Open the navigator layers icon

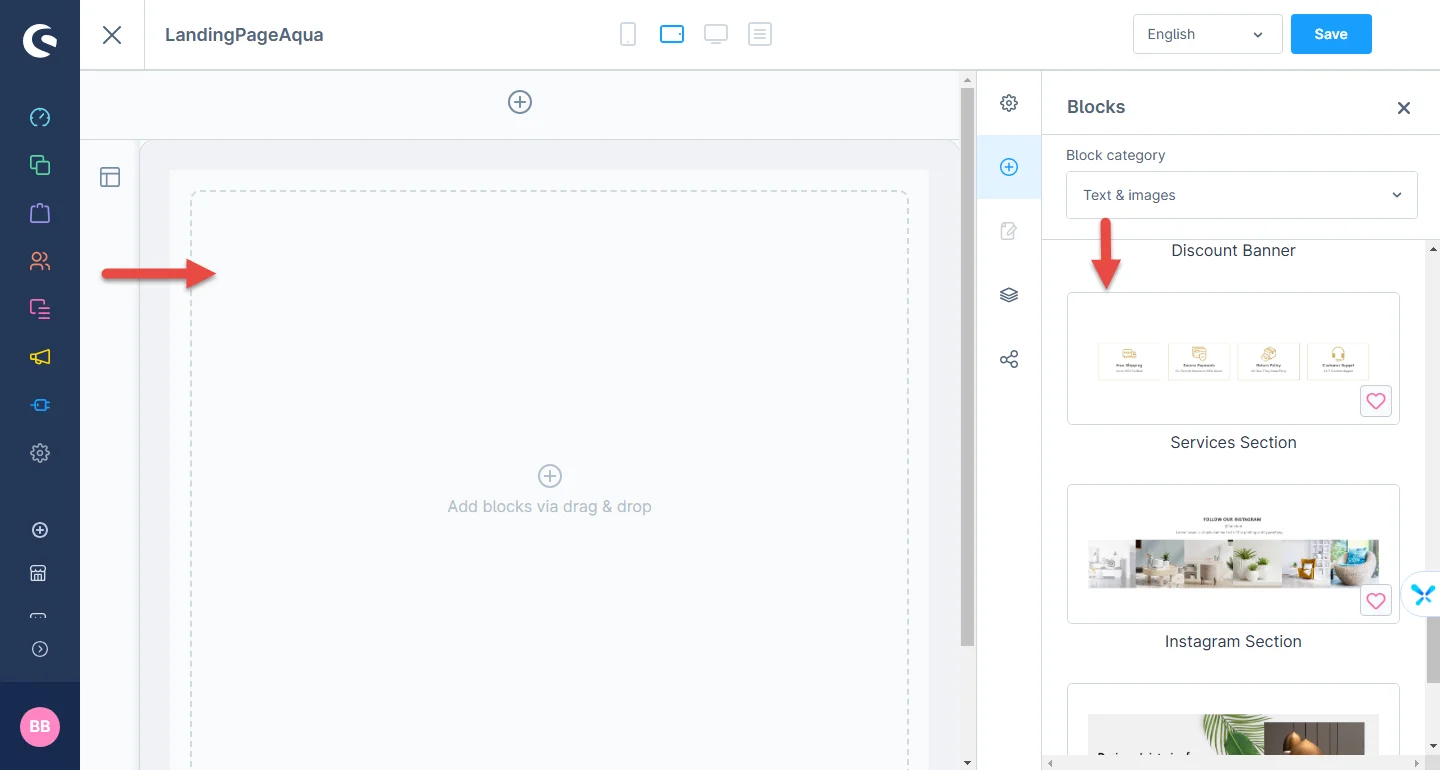[x=1009, y=295]
